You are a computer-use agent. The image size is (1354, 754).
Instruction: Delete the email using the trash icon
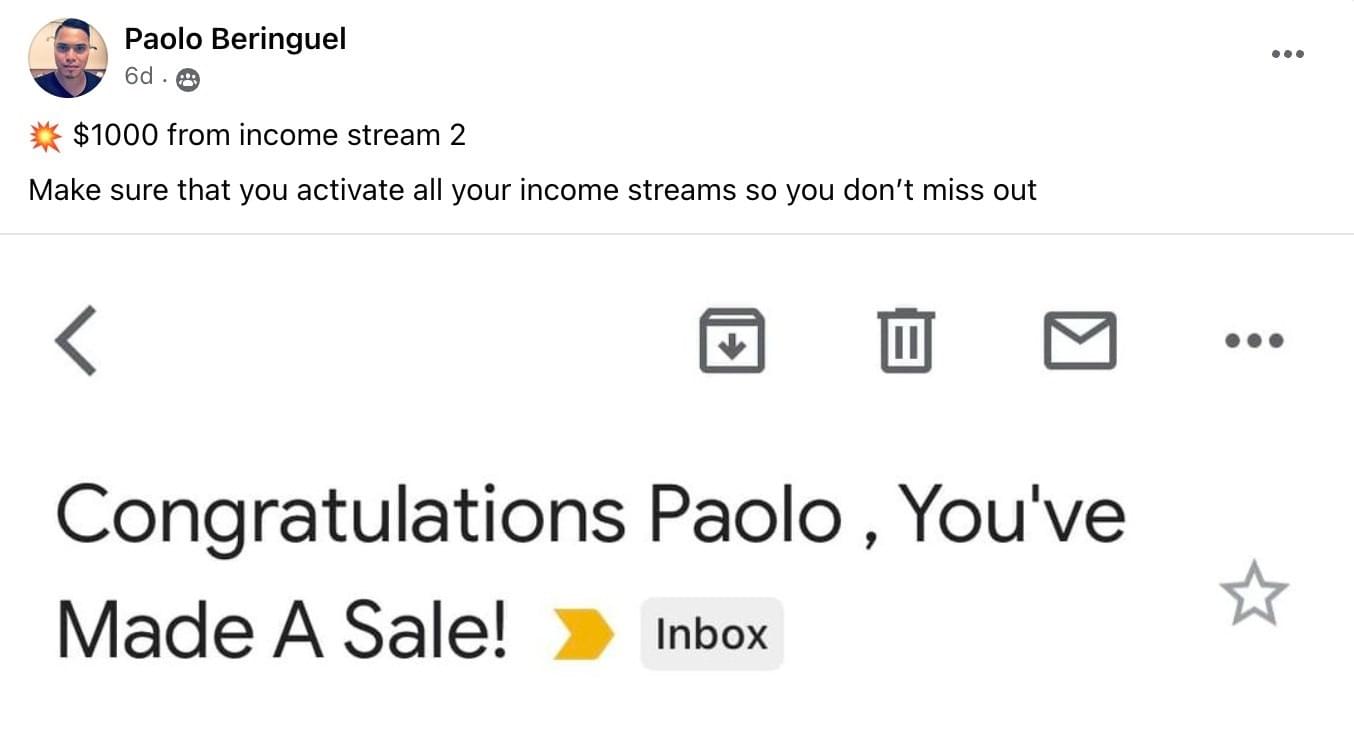[906, 340]
